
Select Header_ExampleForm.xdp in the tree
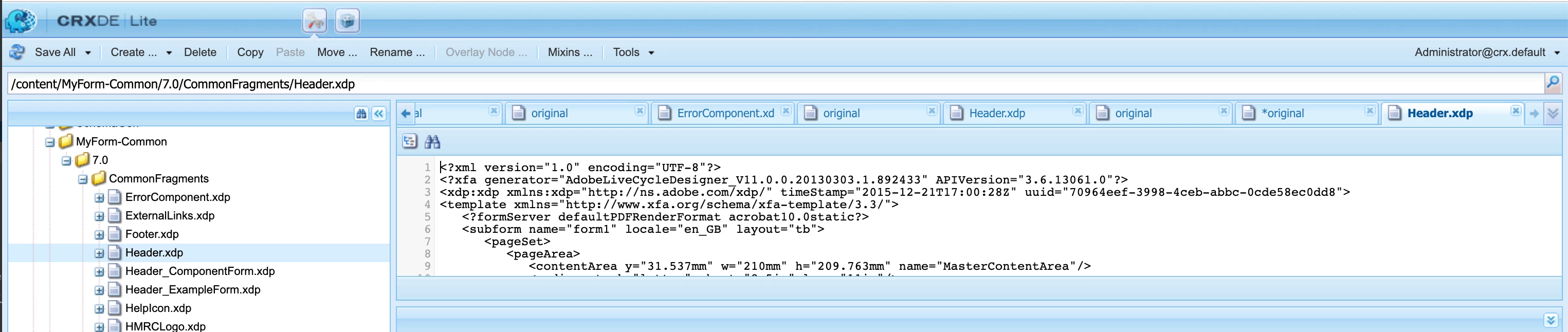[193, 289]
